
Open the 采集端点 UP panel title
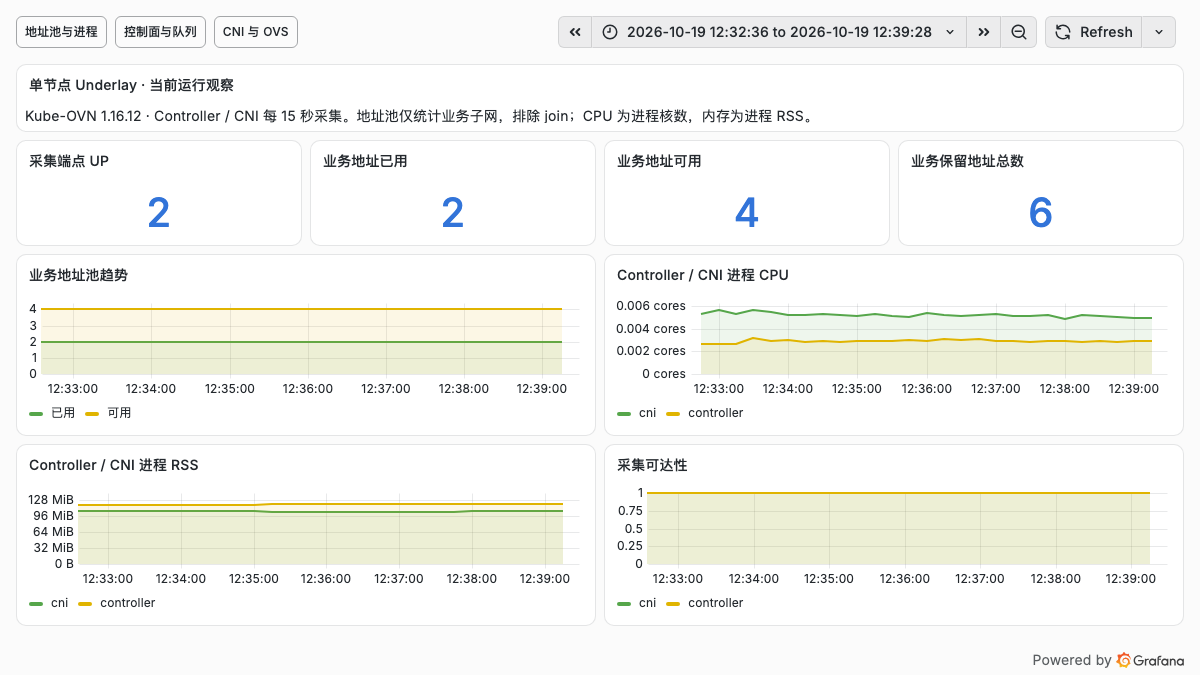69,161
